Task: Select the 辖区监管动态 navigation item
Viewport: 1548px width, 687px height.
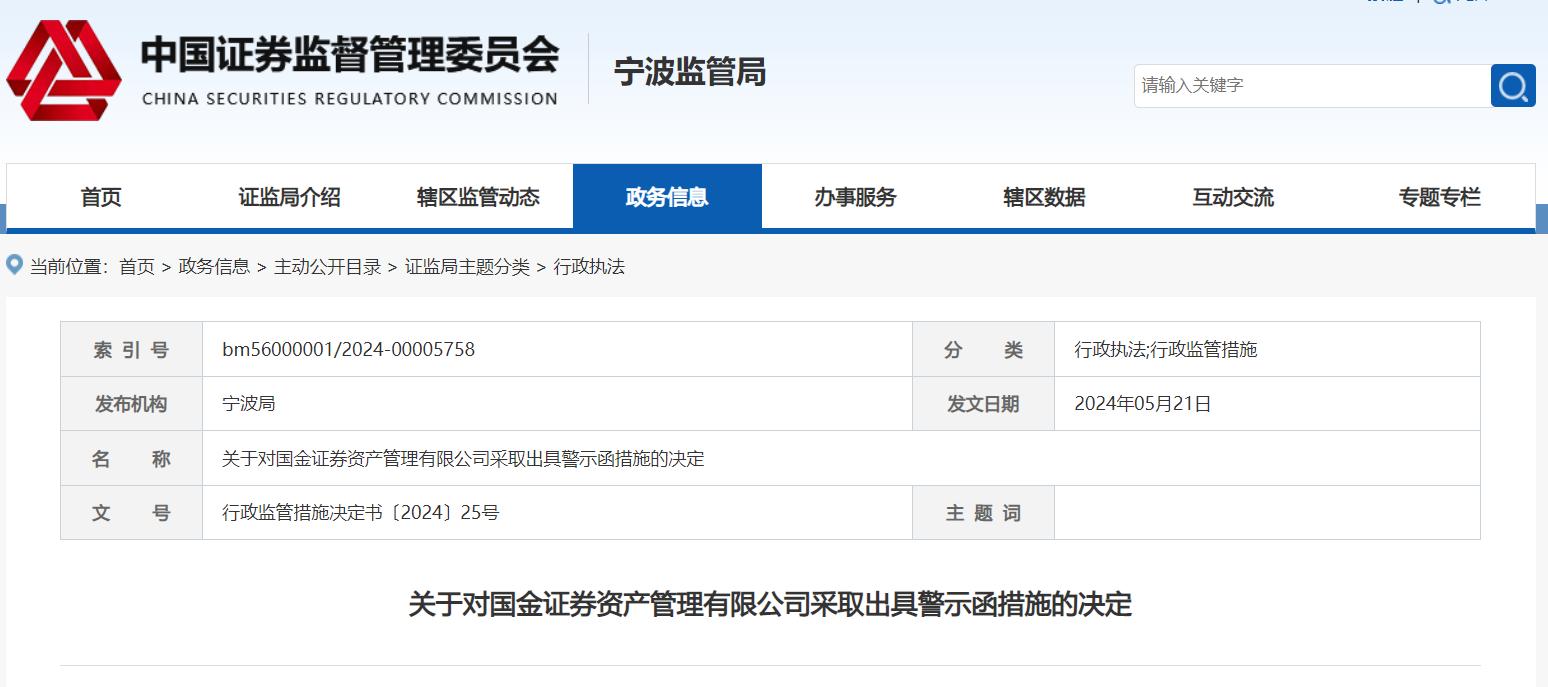Action: (478, 198)
